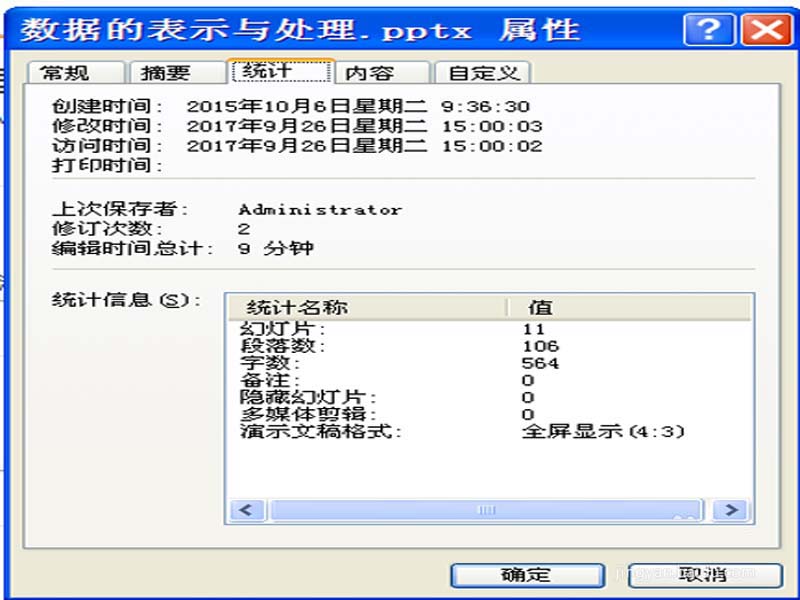Click the 修改时间 date value

tap(364, 126)
